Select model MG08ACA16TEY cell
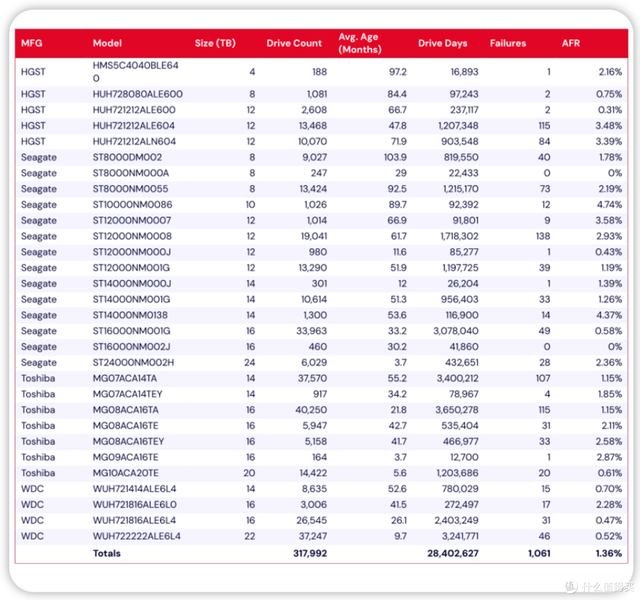The height and width of the screenshot is (600, 640). tap(128, 442)
